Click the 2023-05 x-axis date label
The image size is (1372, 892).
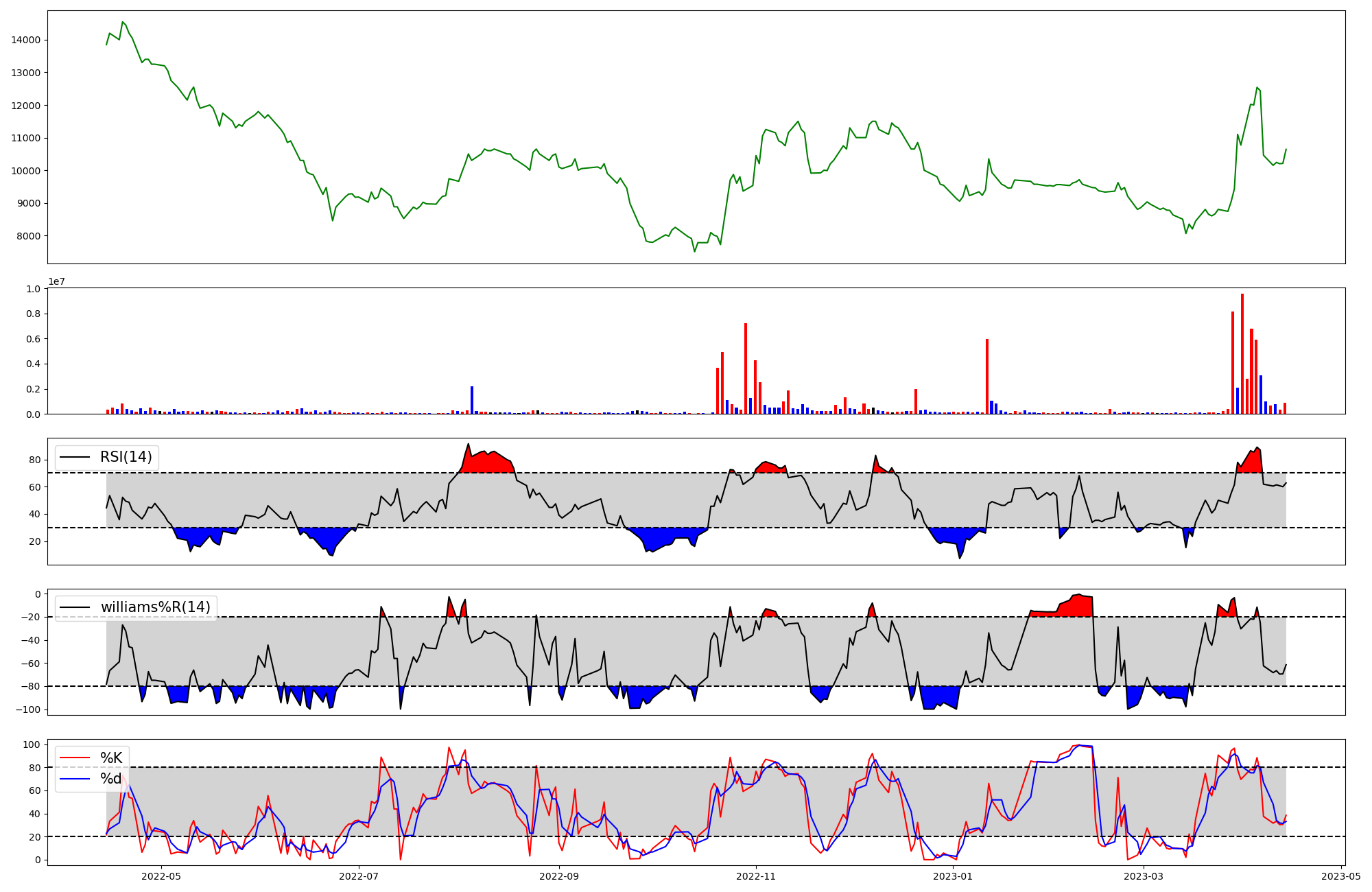(x=1340, y=876)
